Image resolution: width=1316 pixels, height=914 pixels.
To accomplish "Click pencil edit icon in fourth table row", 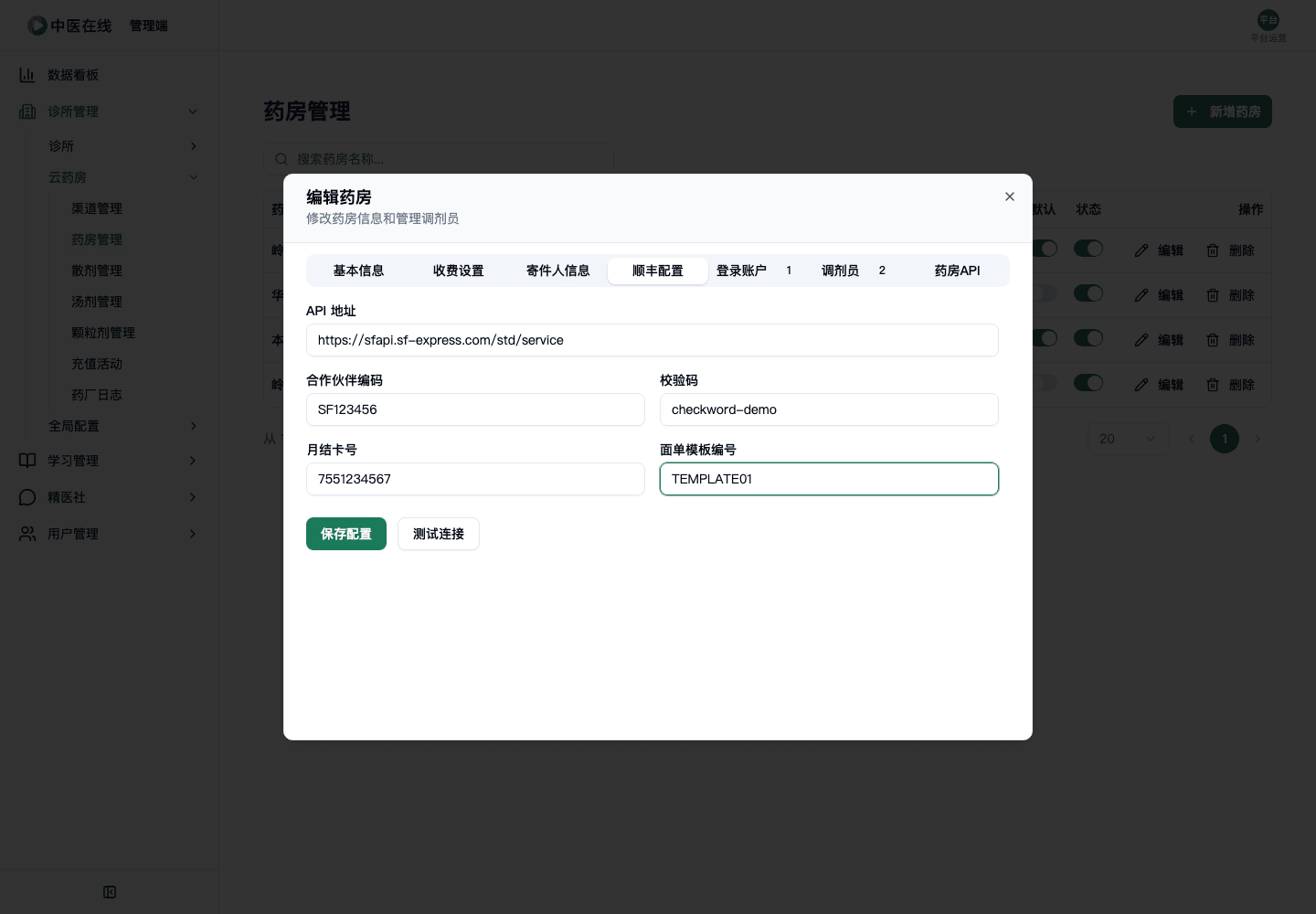I will [1141, 385].
